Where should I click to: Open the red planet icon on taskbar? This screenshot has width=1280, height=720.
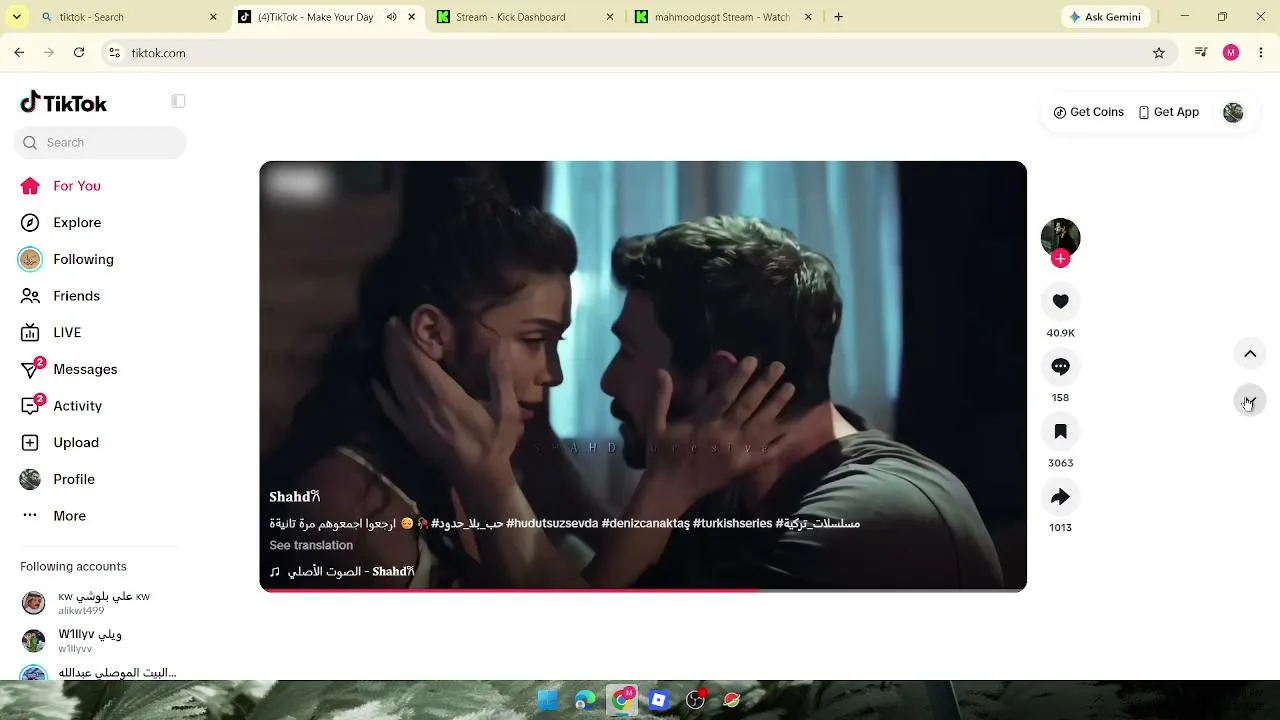(x=732, y=700)
